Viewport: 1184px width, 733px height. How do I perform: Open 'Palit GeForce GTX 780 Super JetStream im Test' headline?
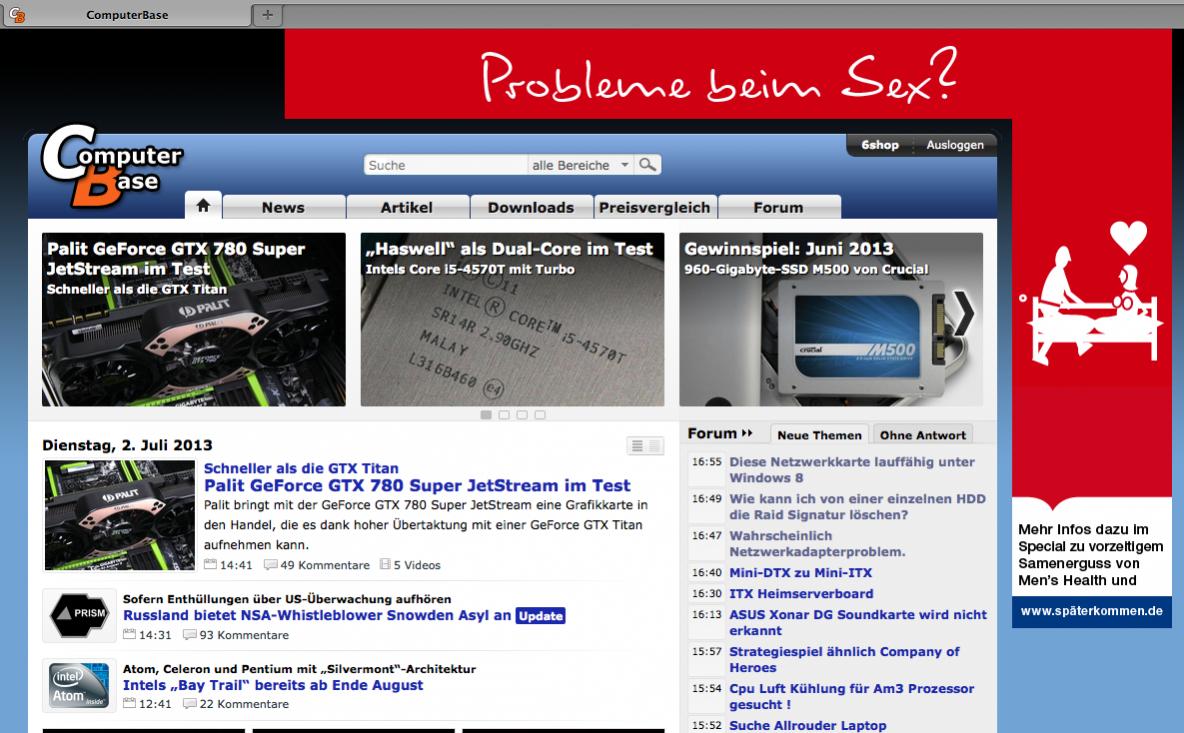point(418,485)
